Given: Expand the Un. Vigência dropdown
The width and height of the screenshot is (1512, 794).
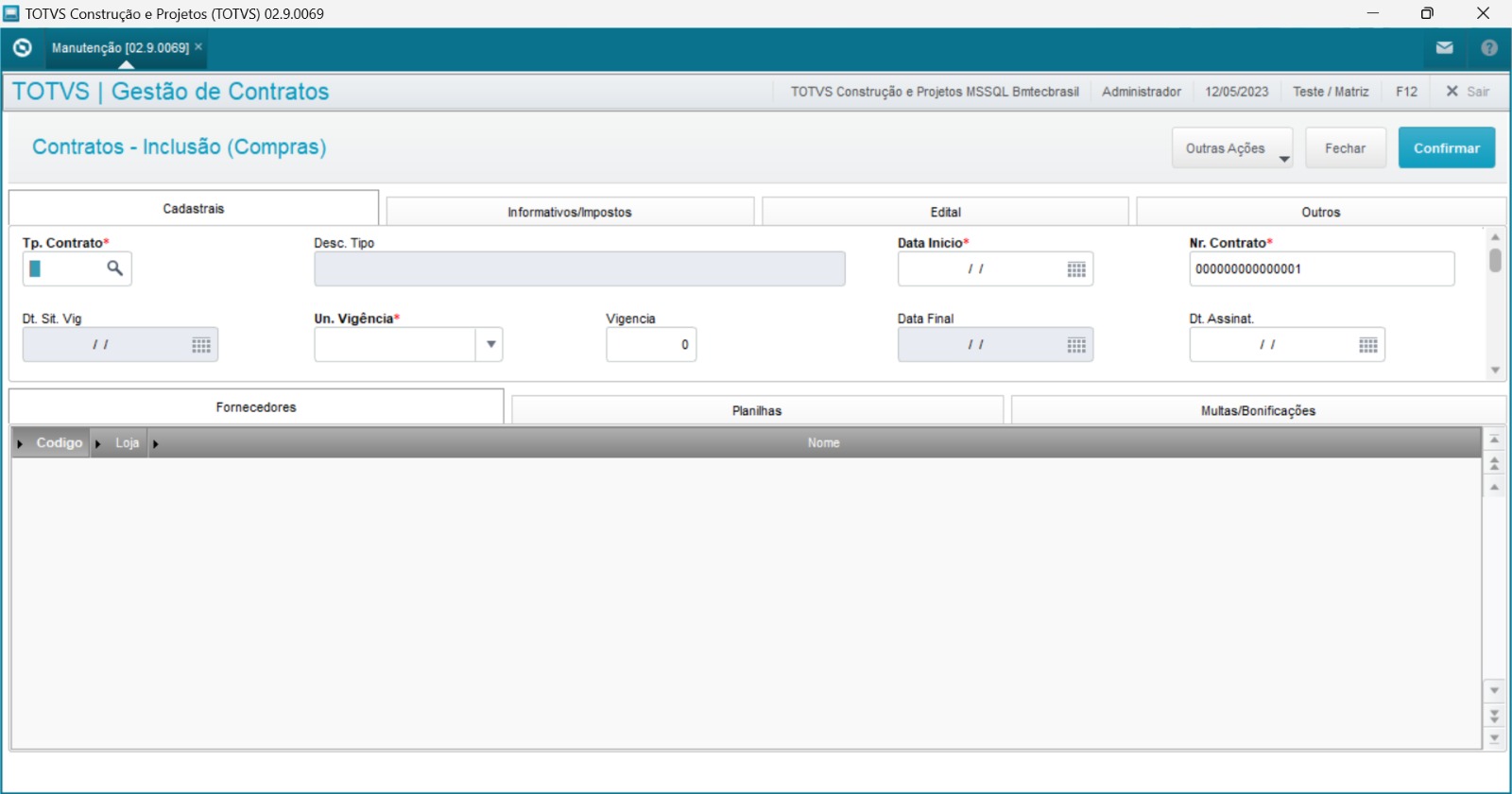Looking at the screenshot, I should [490, 344].
